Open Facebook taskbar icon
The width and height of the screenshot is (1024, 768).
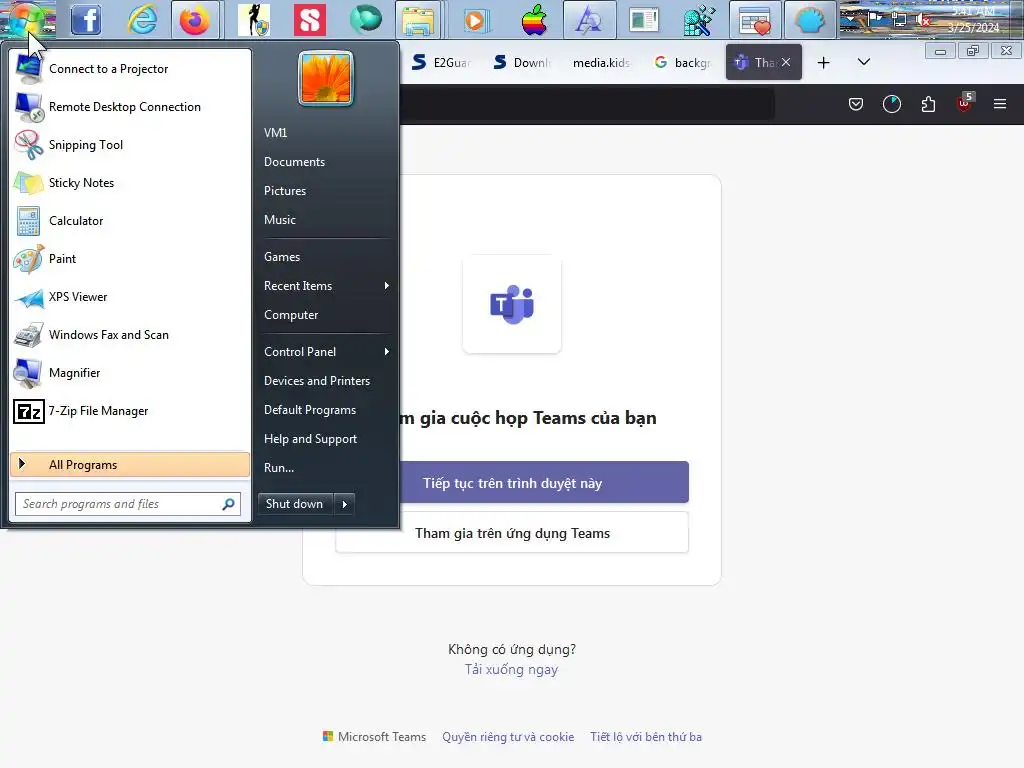click(86, 20)
